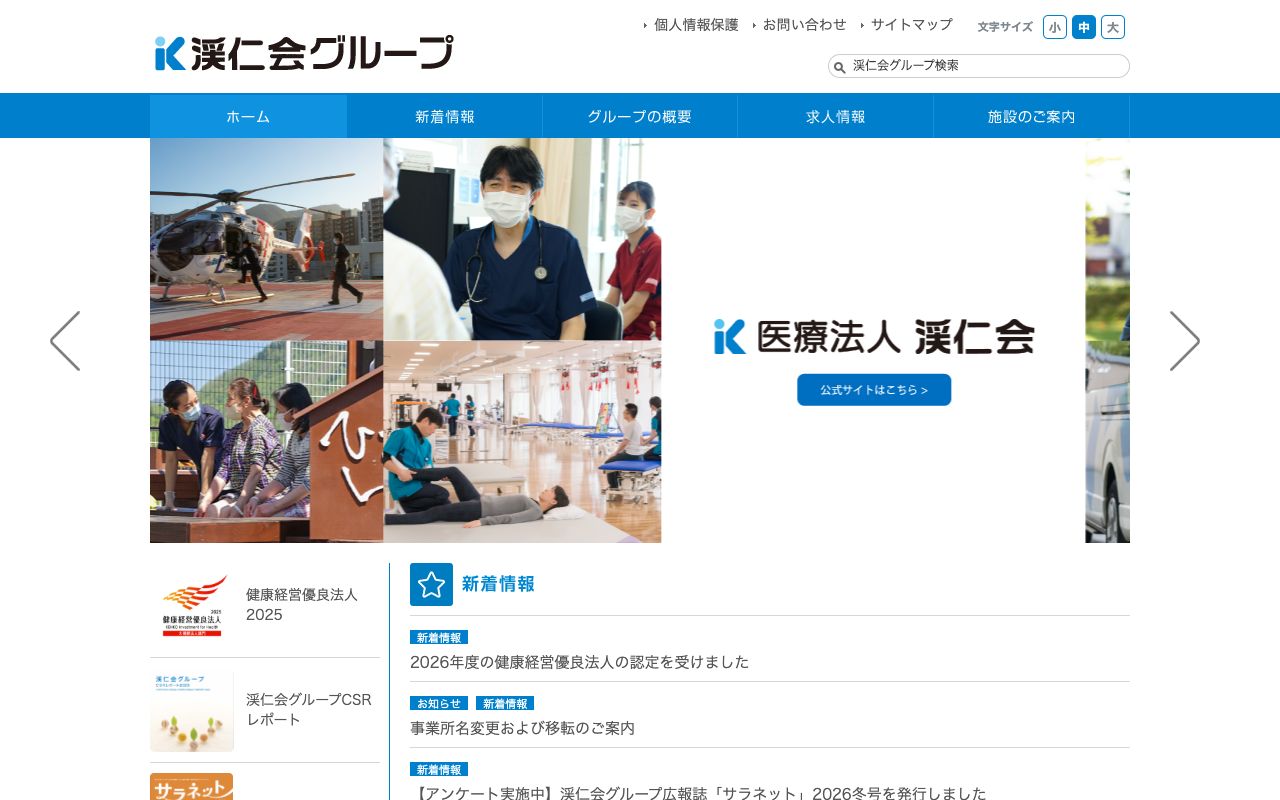Open the 施設のご案内 tab
The width and height of the screenshot is (1280, 800).
point(1031,116)
